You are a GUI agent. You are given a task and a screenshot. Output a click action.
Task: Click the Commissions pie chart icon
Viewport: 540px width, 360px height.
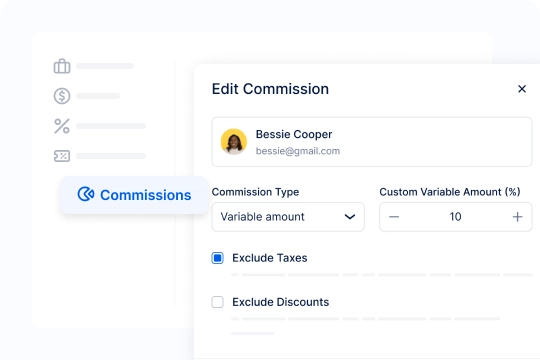tap(86, 194)
